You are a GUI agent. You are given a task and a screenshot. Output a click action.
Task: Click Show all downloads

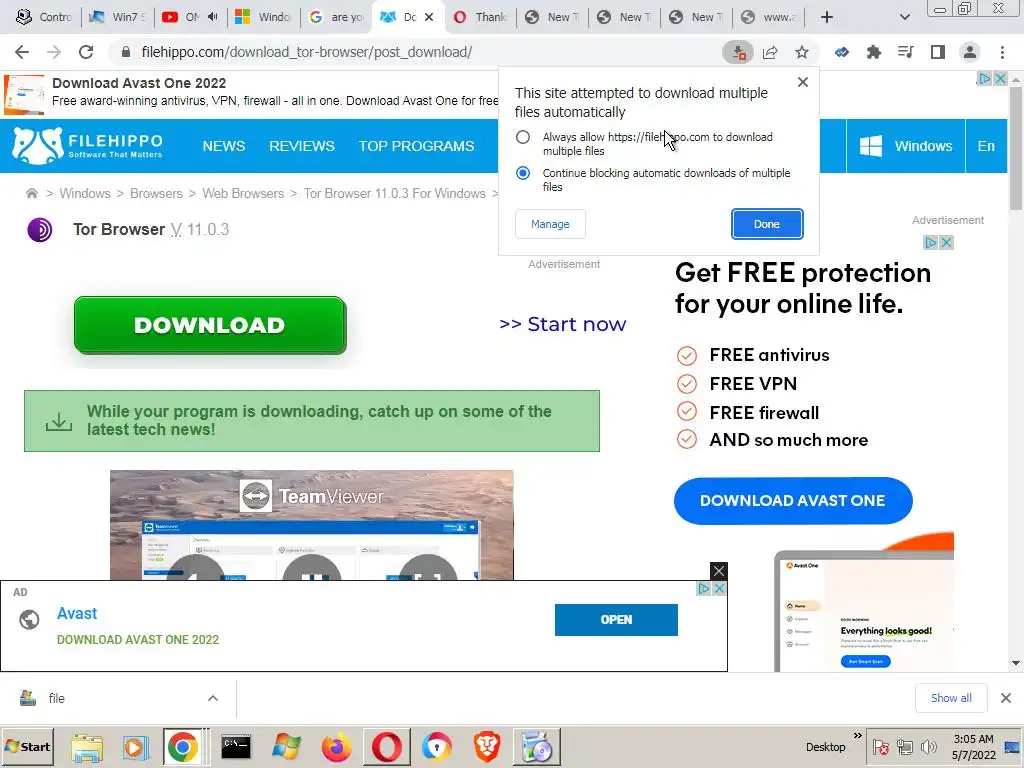click(x=951, y=698)
